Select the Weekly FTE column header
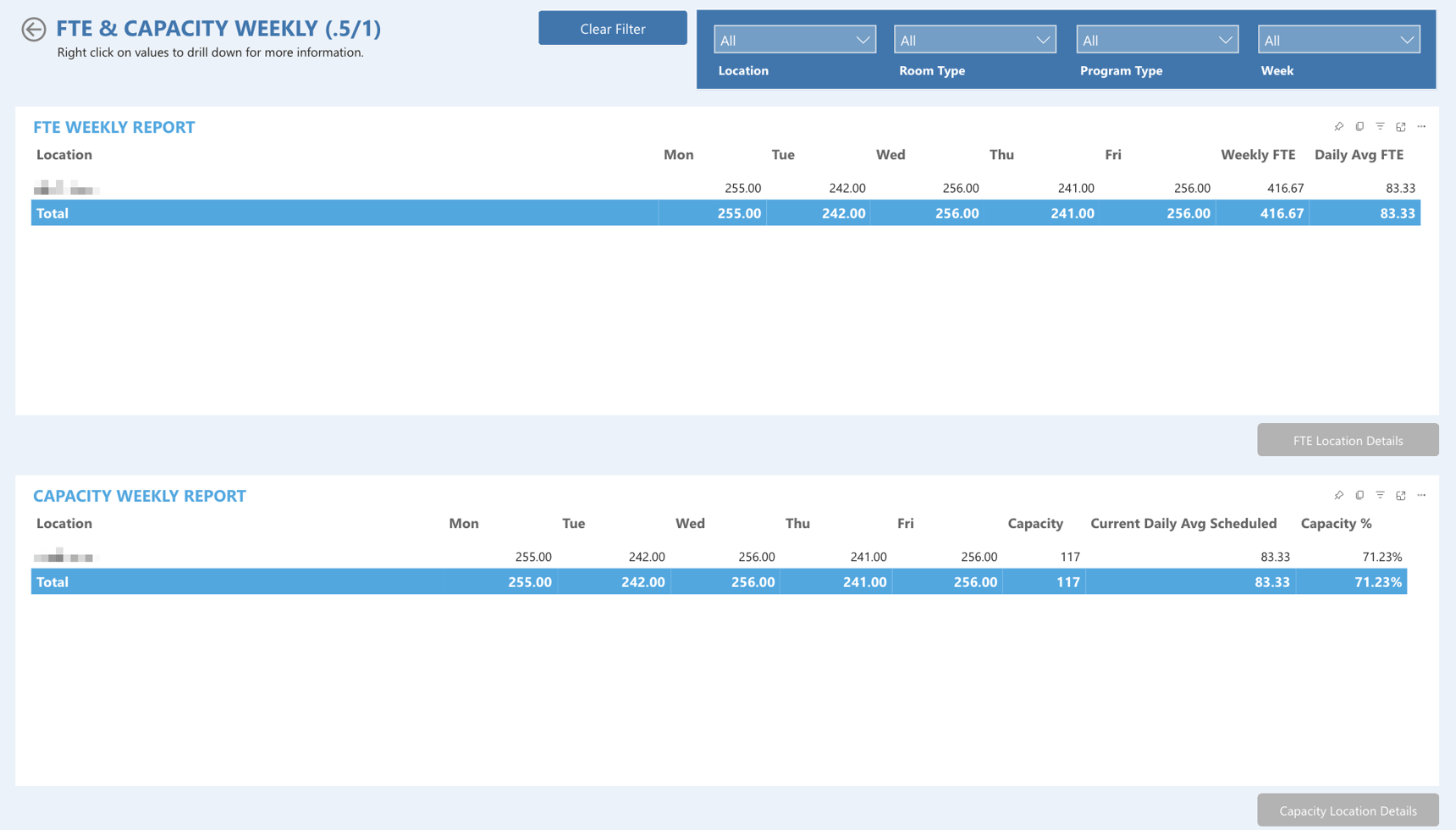The height and width of the screenshot is (830, 1456). 1258,155
